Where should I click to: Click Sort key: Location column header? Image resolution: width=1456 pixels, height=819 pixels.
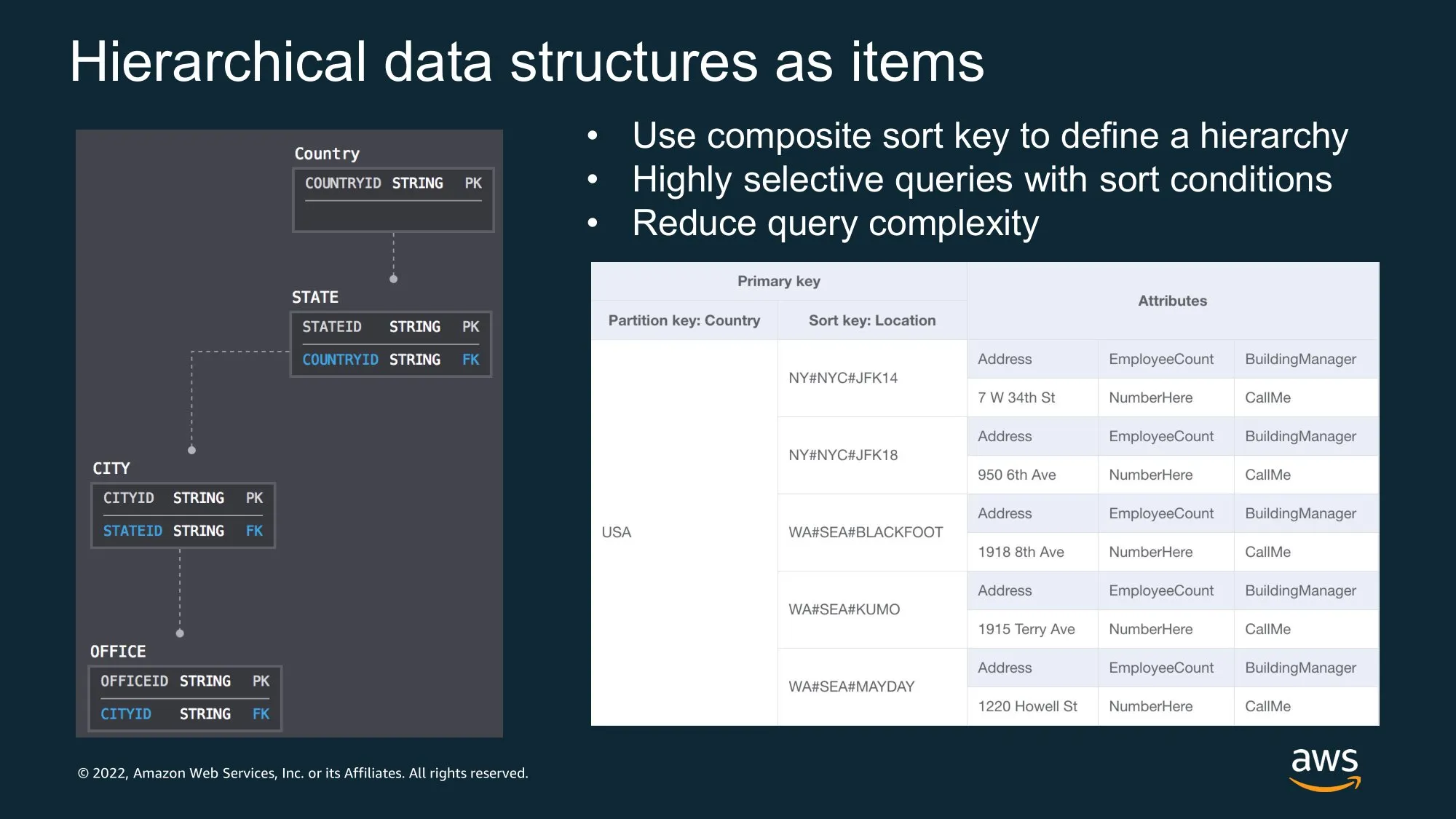point(871,320)
